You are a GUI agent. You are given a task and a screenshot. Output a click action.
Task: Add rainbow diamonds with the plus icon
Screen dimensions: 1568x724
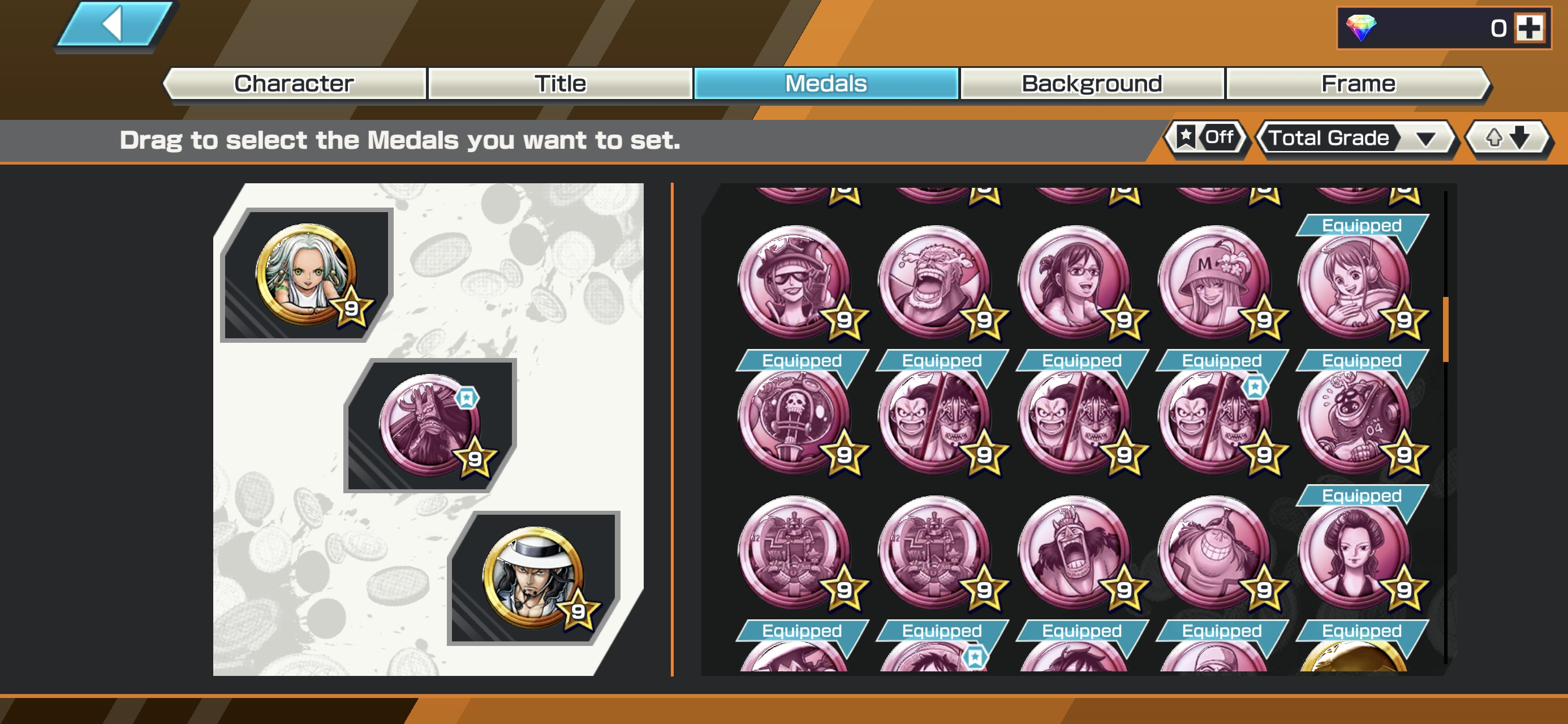point(1529,28)
